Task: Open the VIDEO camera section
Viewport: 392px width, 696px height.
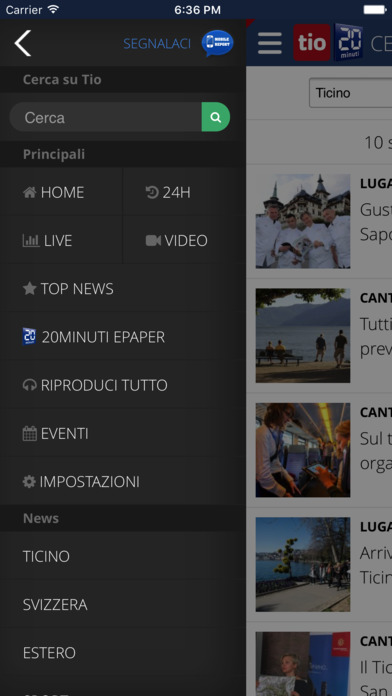Action: pyautogui.click(x=184, y=241)
